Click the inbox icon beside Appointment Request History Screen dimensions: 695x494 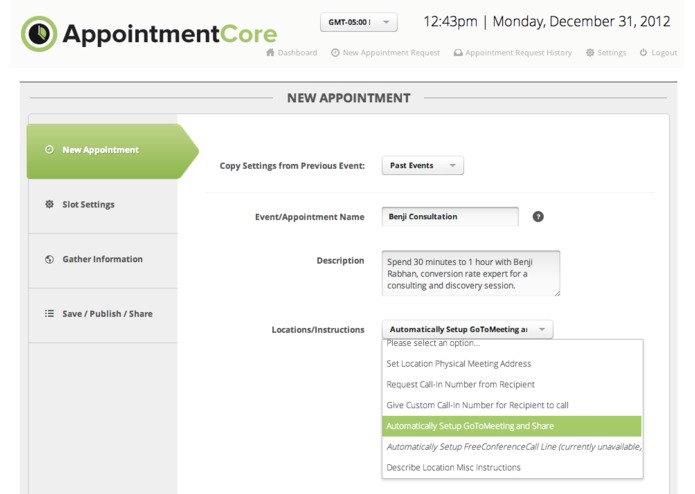click(x=458, y=53)
